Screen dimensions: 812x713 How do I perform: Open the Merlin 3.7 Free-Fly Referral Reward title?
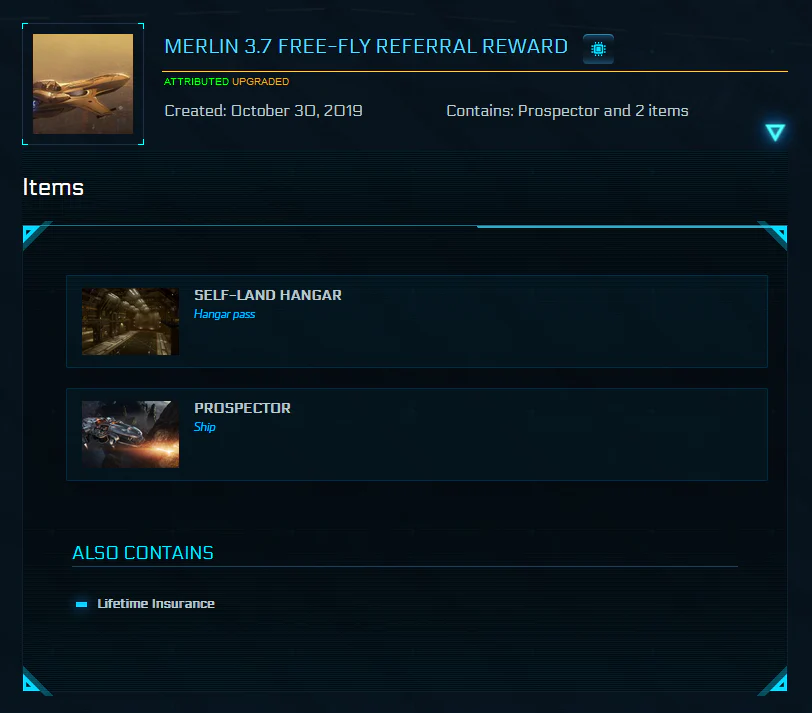pyautogui.click(x=366, y=47)
